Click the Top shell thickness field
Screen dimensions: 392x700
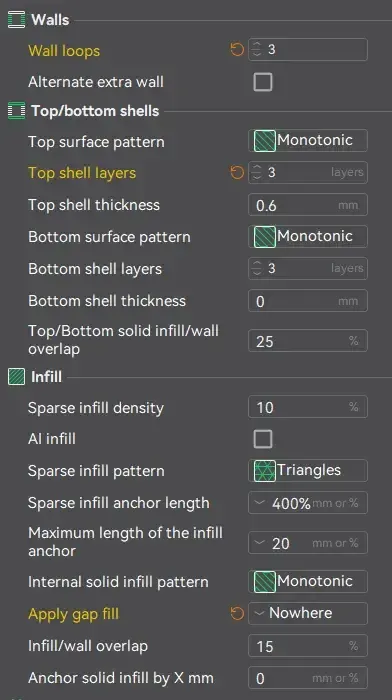[308, 205]
